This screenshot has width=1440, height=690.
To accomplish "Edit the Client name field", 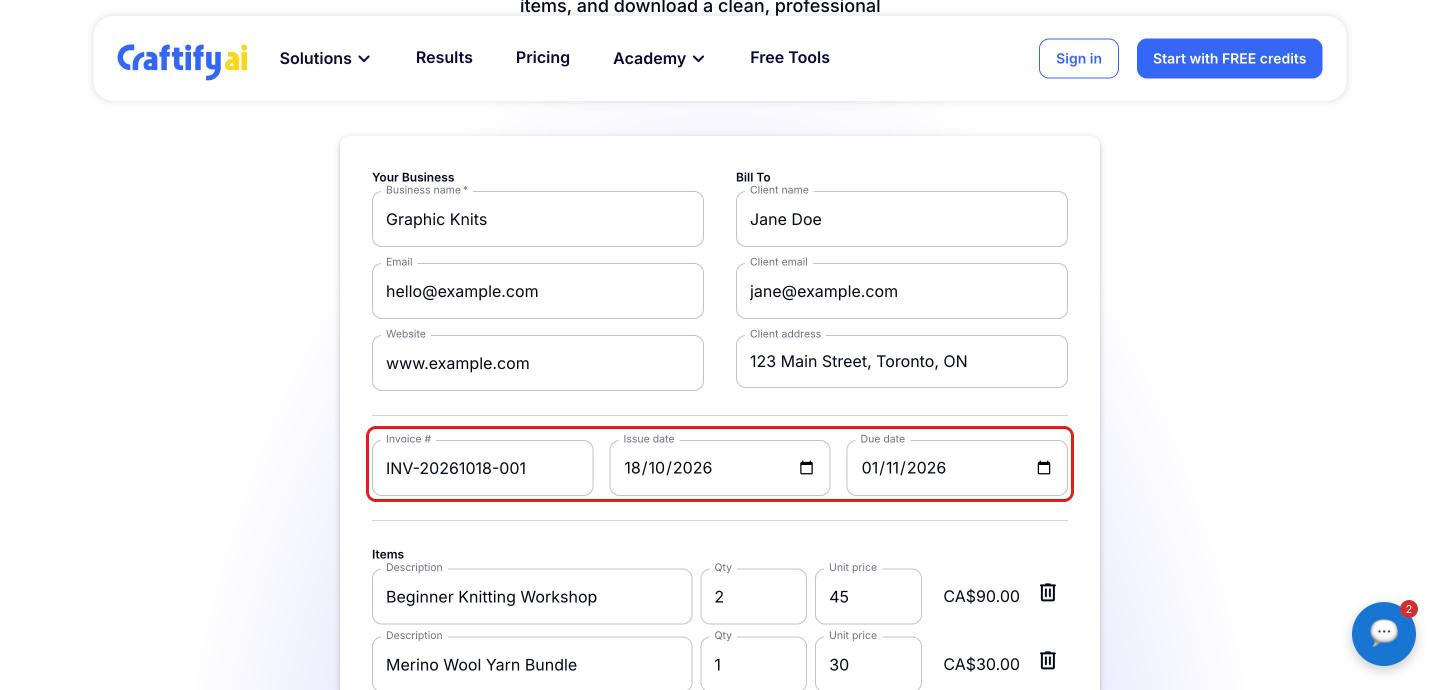I will click(x=902, y=219).
